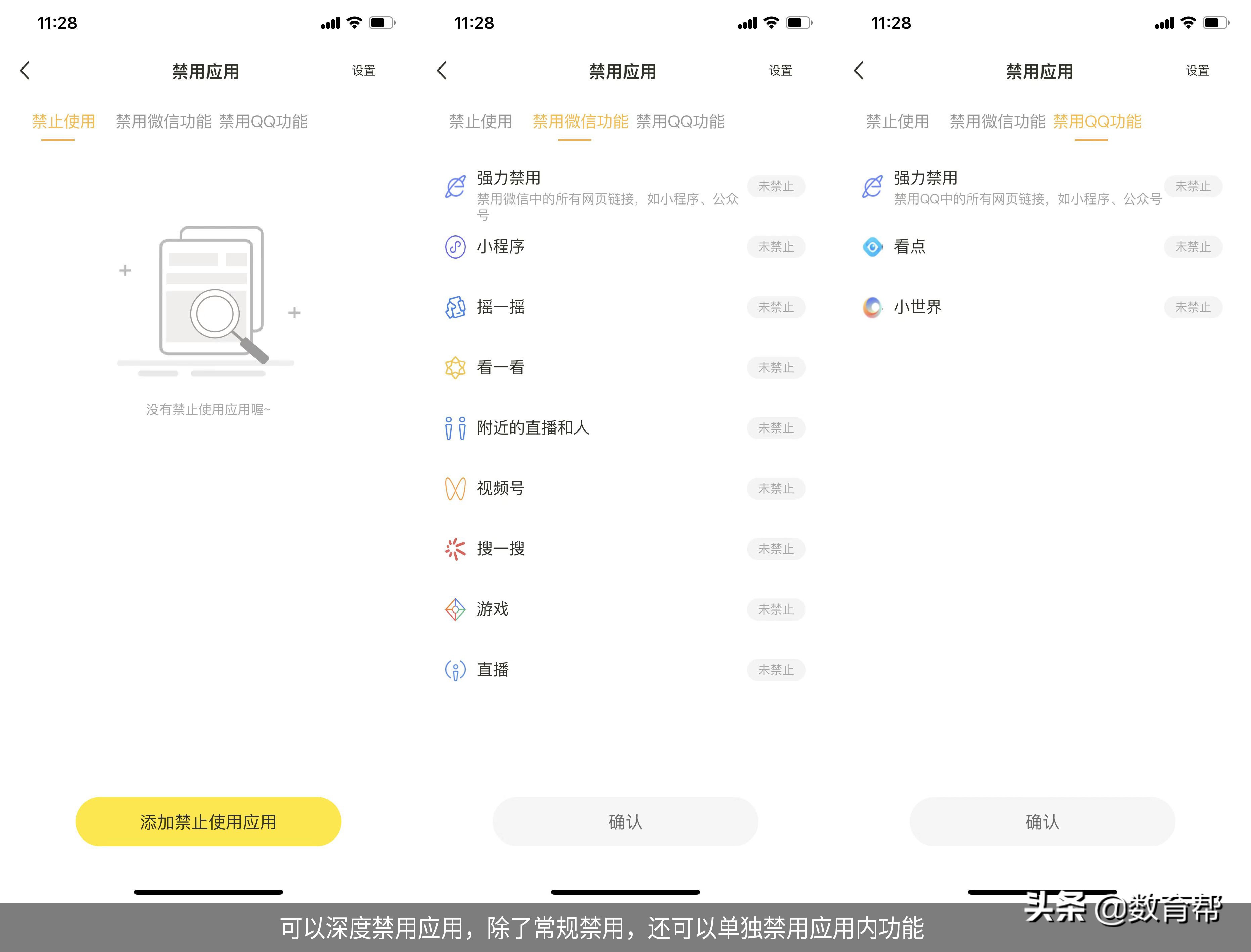Image resolution: width=1251 pixels, height=952 pixels.
Task: Select 禁用微信功能 tab in middle screen
Action: pos(580,121)
